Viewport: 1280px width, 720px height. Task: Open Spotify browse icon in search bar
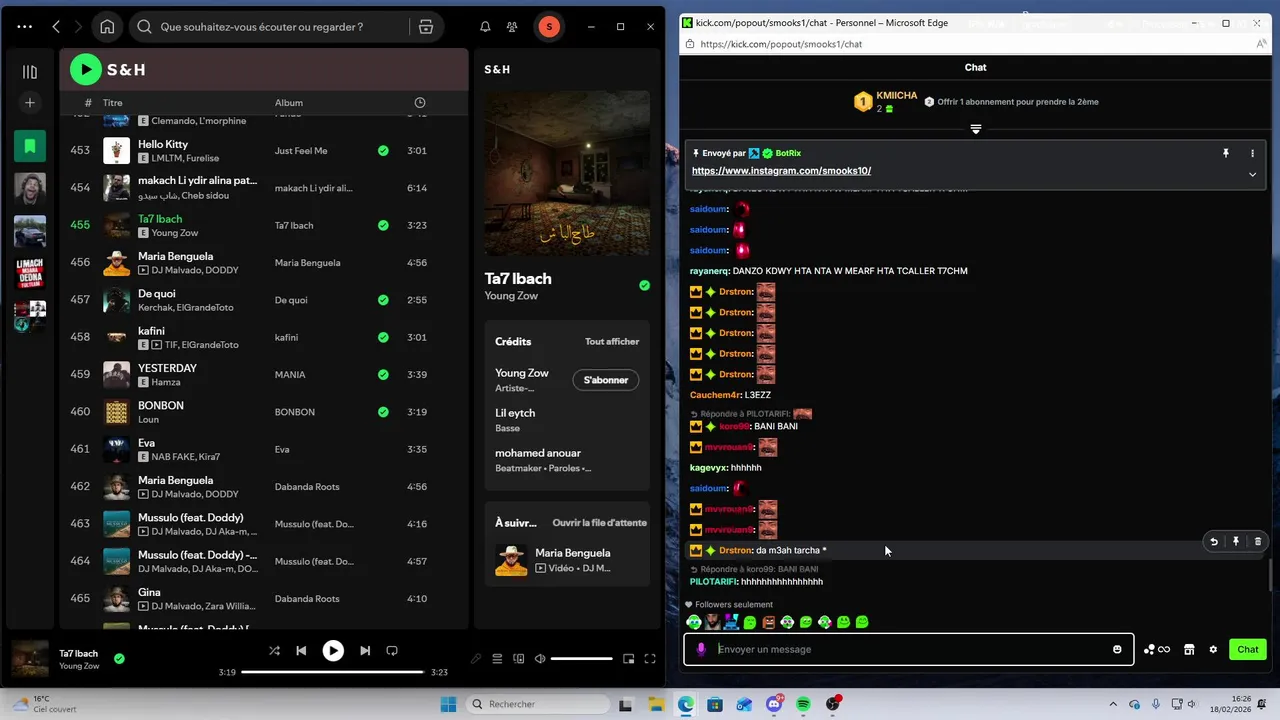click(x=426, y=27)
